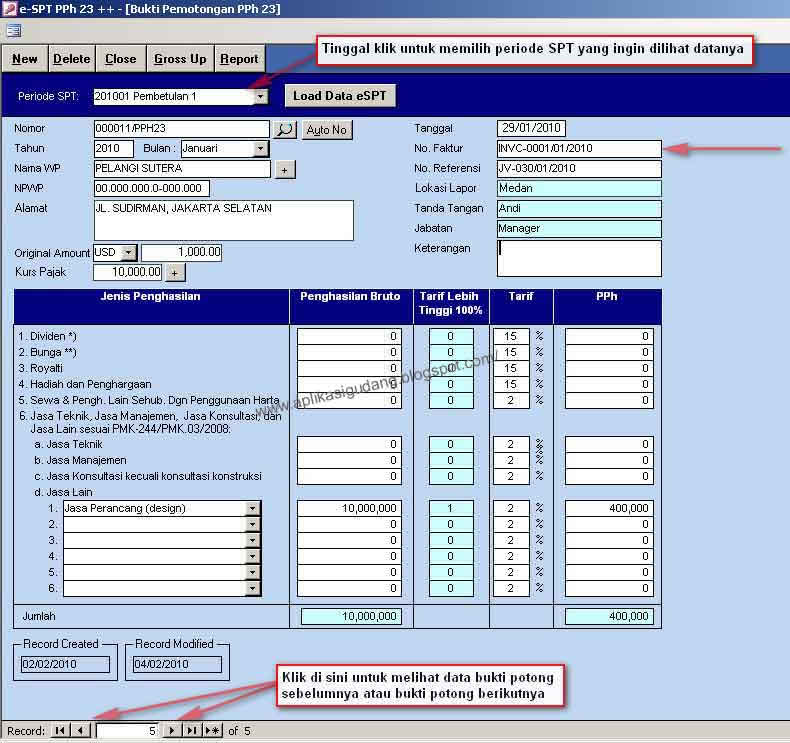Go to the next record

click(172, 730)
